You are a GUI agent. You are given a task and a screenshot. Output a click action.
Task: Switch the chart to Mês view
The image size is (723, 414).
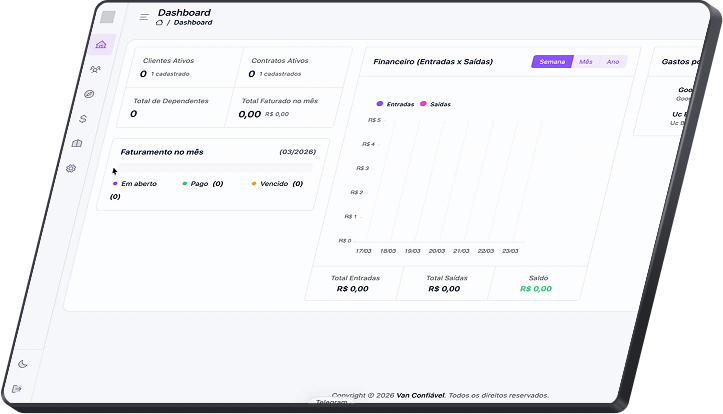pyautogui.click(x=586, y=61)
